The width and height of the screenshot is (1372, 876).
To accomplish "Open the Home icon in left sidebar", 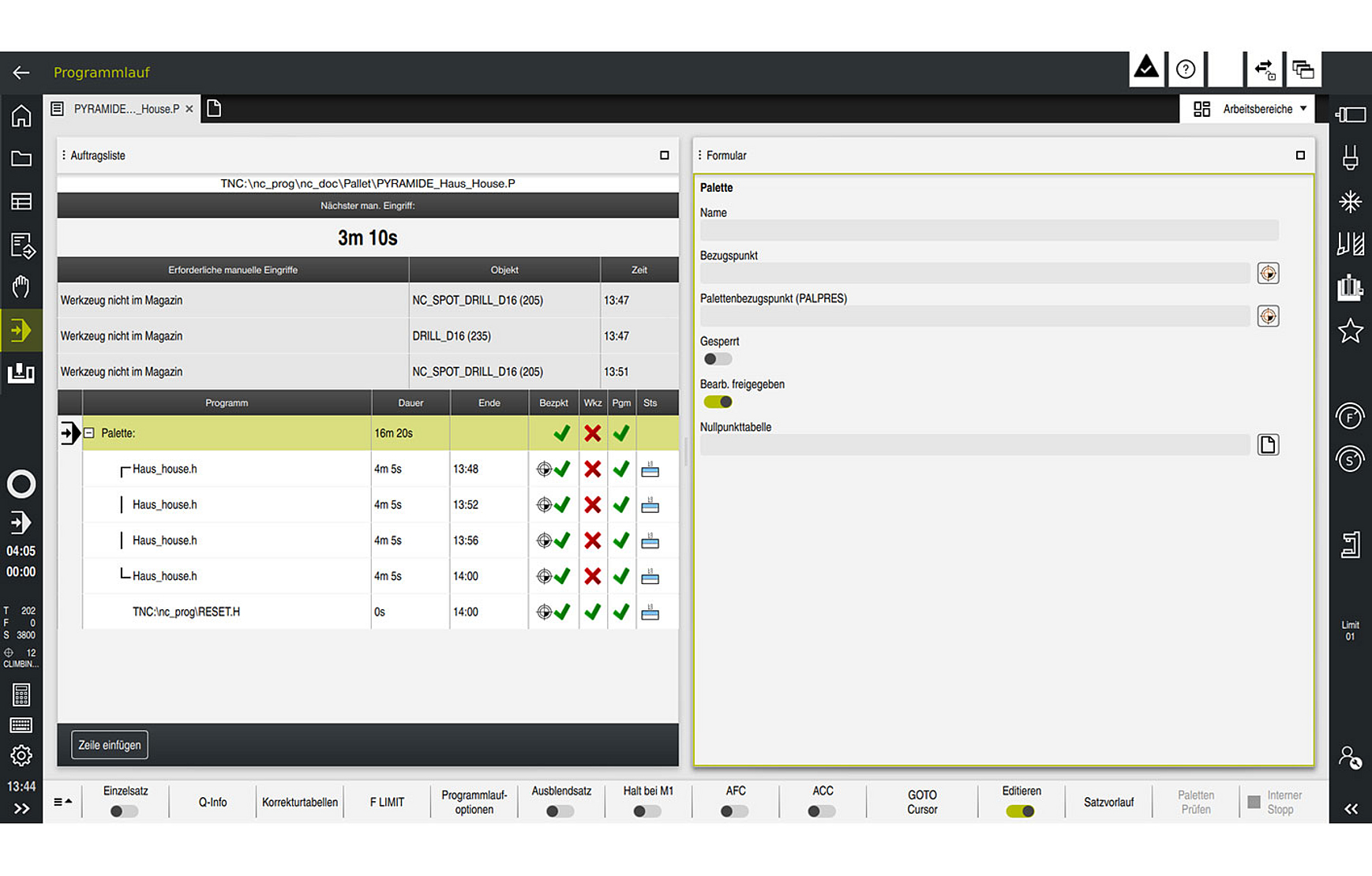I will pos(21,116).
